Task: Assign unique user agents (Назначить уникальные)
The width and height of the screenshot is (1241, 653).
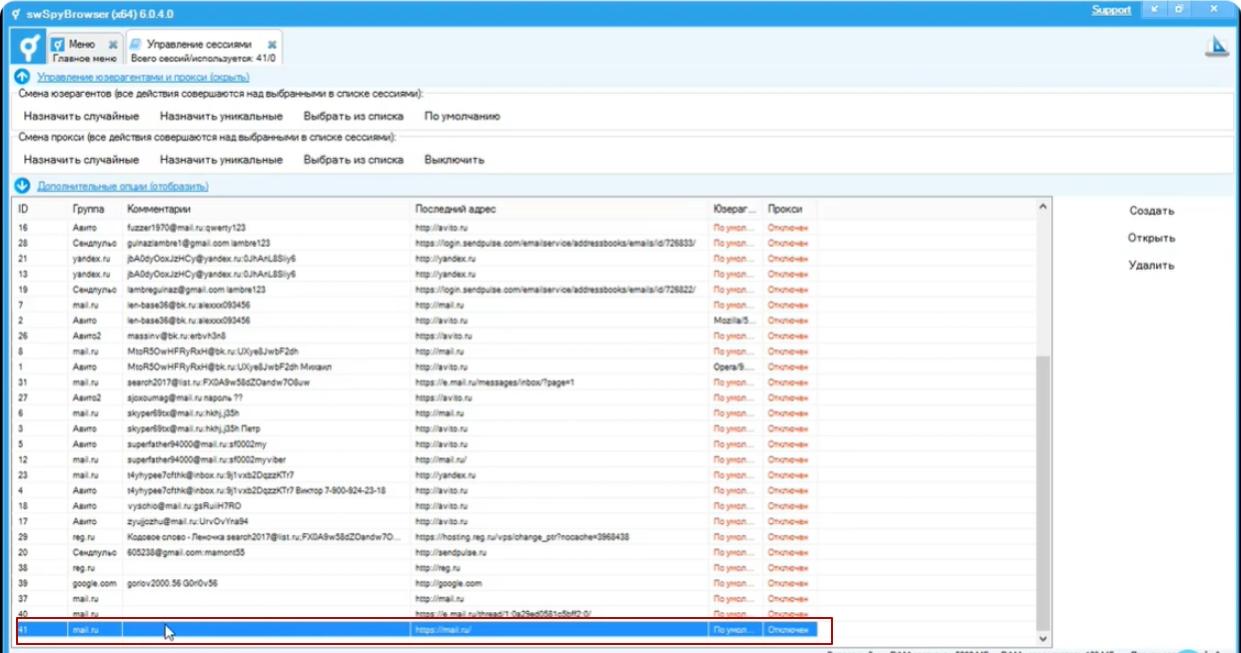Action: (221, 116)
